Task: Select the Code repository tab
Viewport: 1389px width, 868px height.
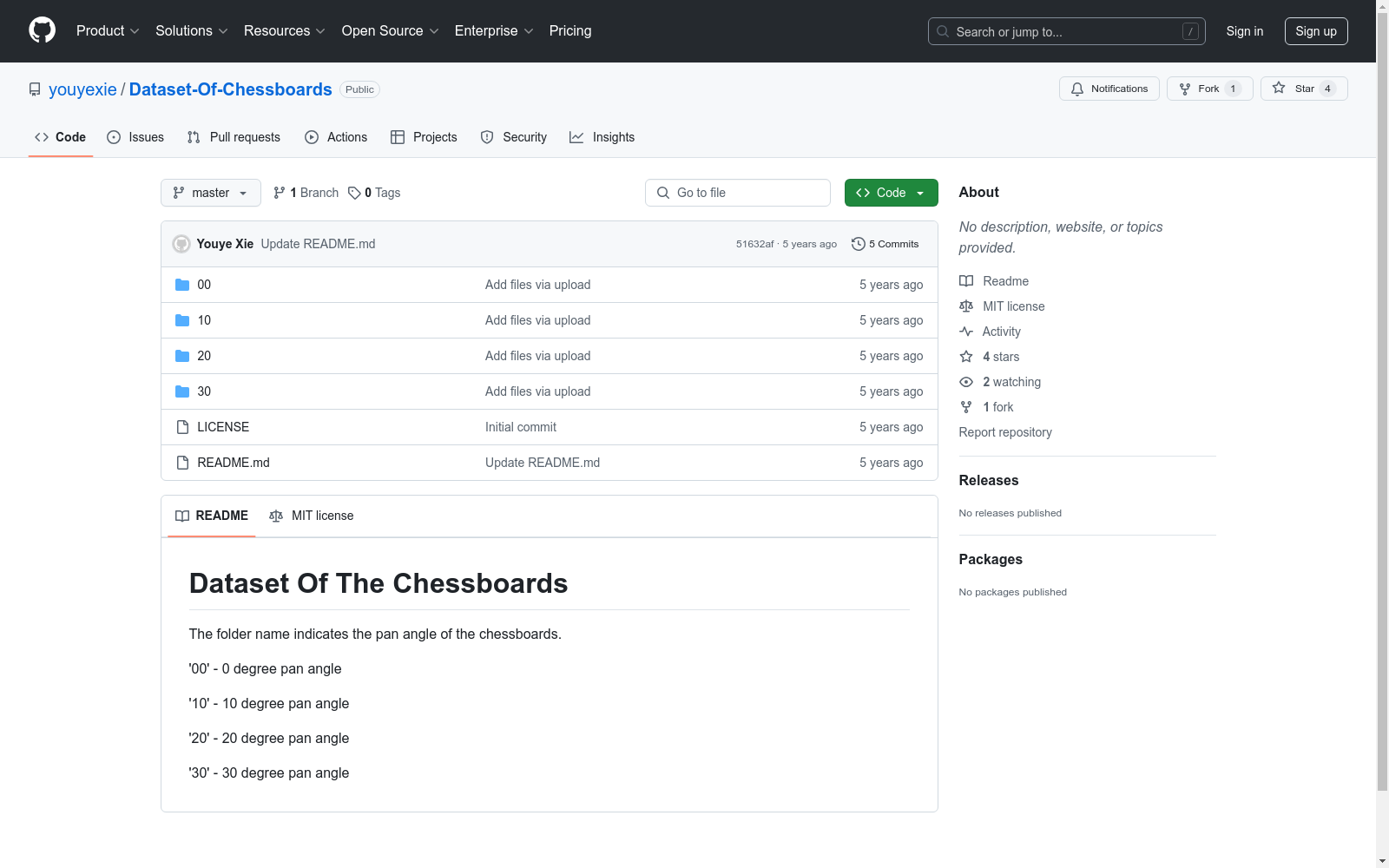Action: coord(61,137)
